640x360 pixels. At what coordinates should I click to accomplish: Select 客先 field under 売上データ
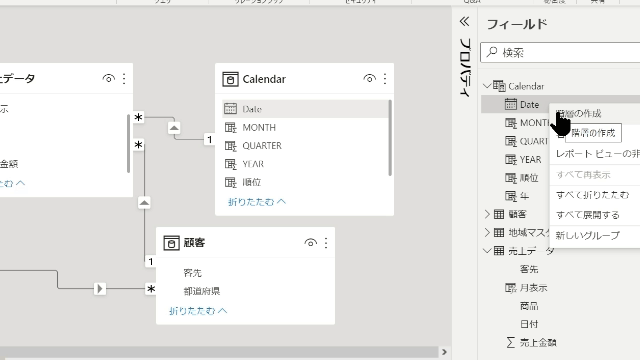click(x=529, y=269)
